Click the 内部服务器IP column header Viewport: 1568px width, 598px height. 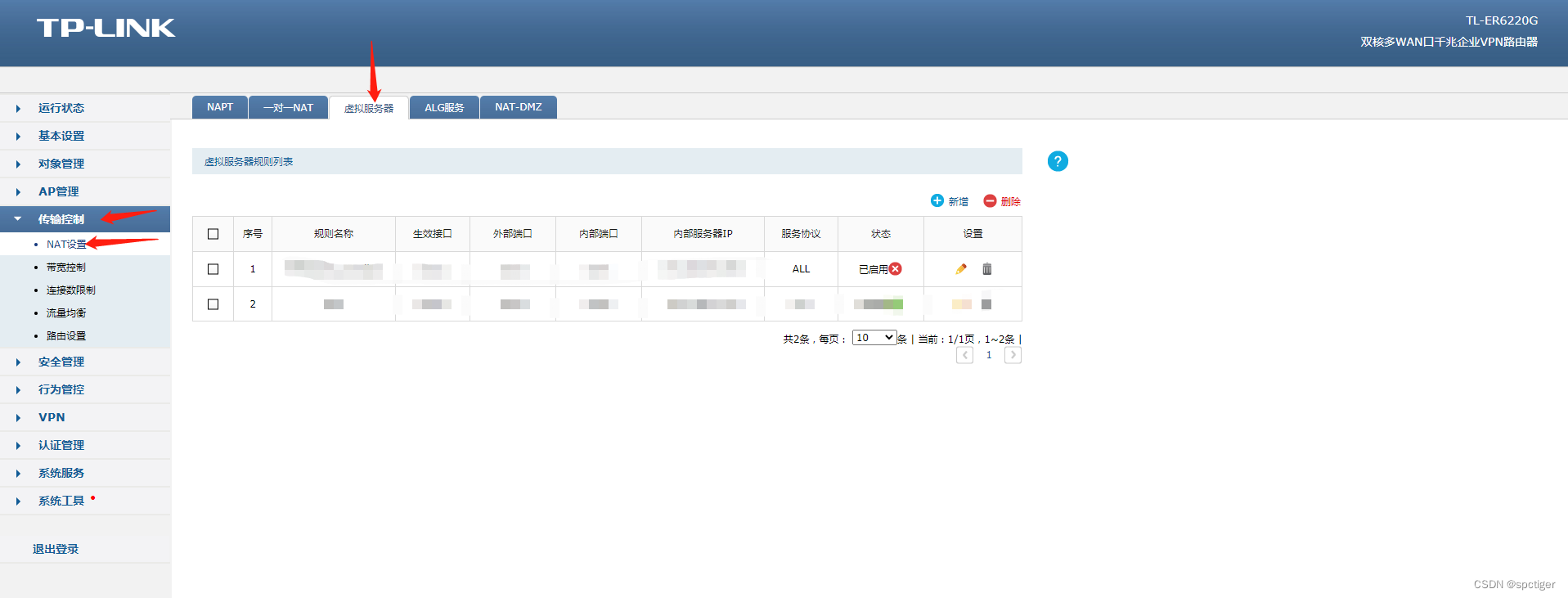coord(703,234)
